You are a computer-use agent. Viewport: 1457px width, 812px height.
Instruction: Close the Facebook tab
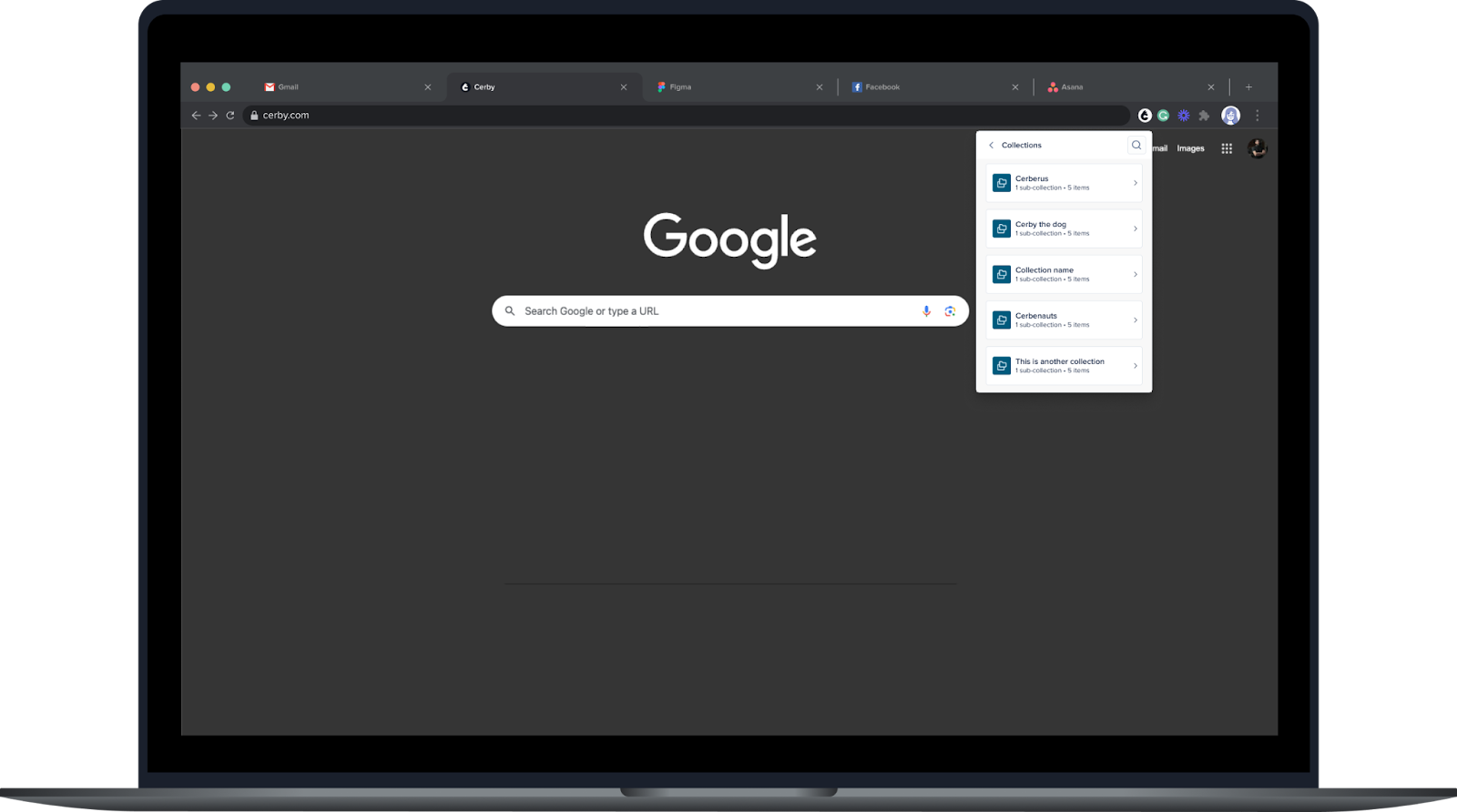pos(1015,87)
